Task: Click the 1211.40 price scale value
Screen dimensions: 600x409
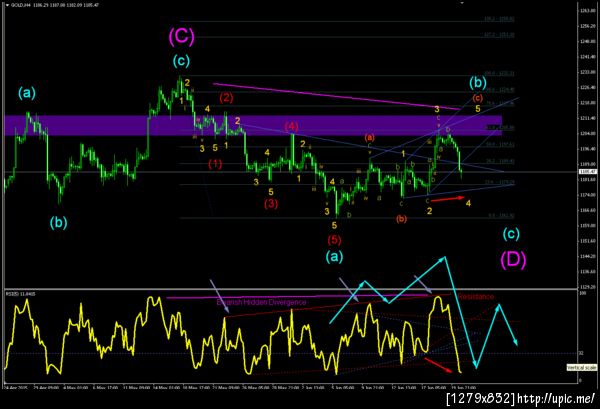Action: click(x=588, y=118)
